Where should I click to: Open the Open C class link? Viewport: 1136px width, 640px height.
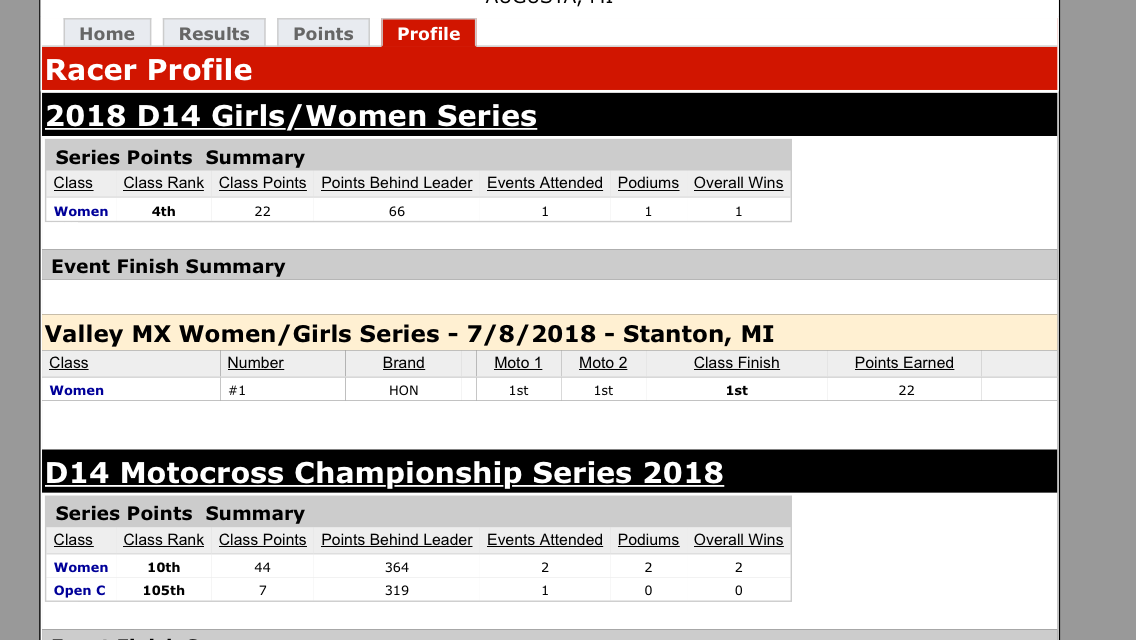80,591
